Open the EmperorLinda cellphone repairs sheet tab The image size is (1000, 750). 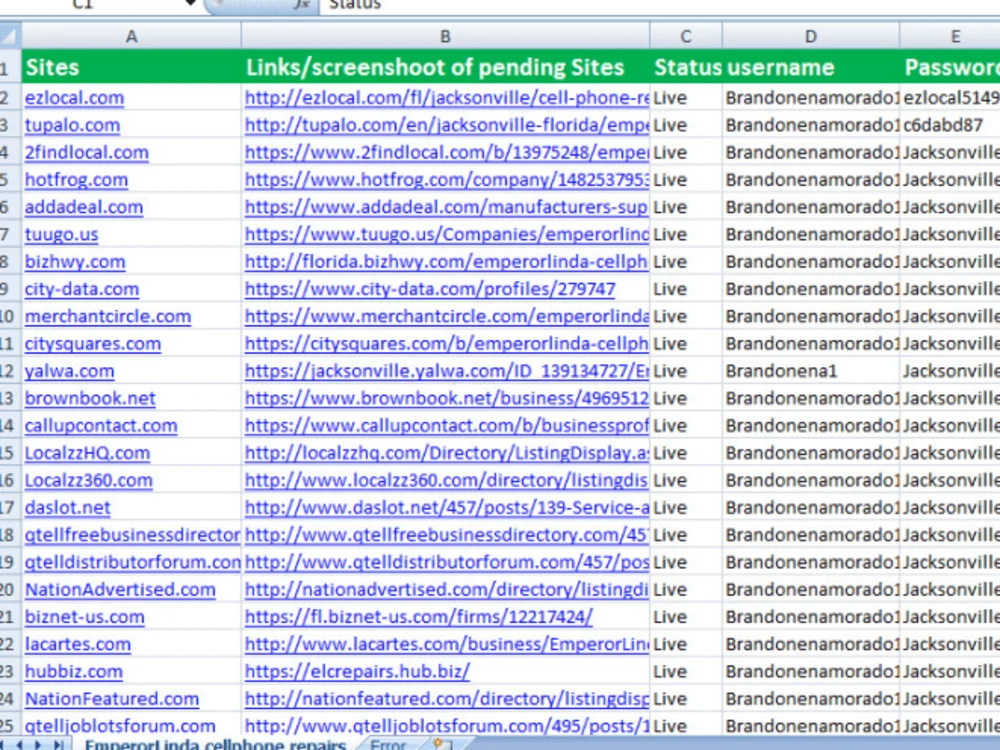point(215,744)
